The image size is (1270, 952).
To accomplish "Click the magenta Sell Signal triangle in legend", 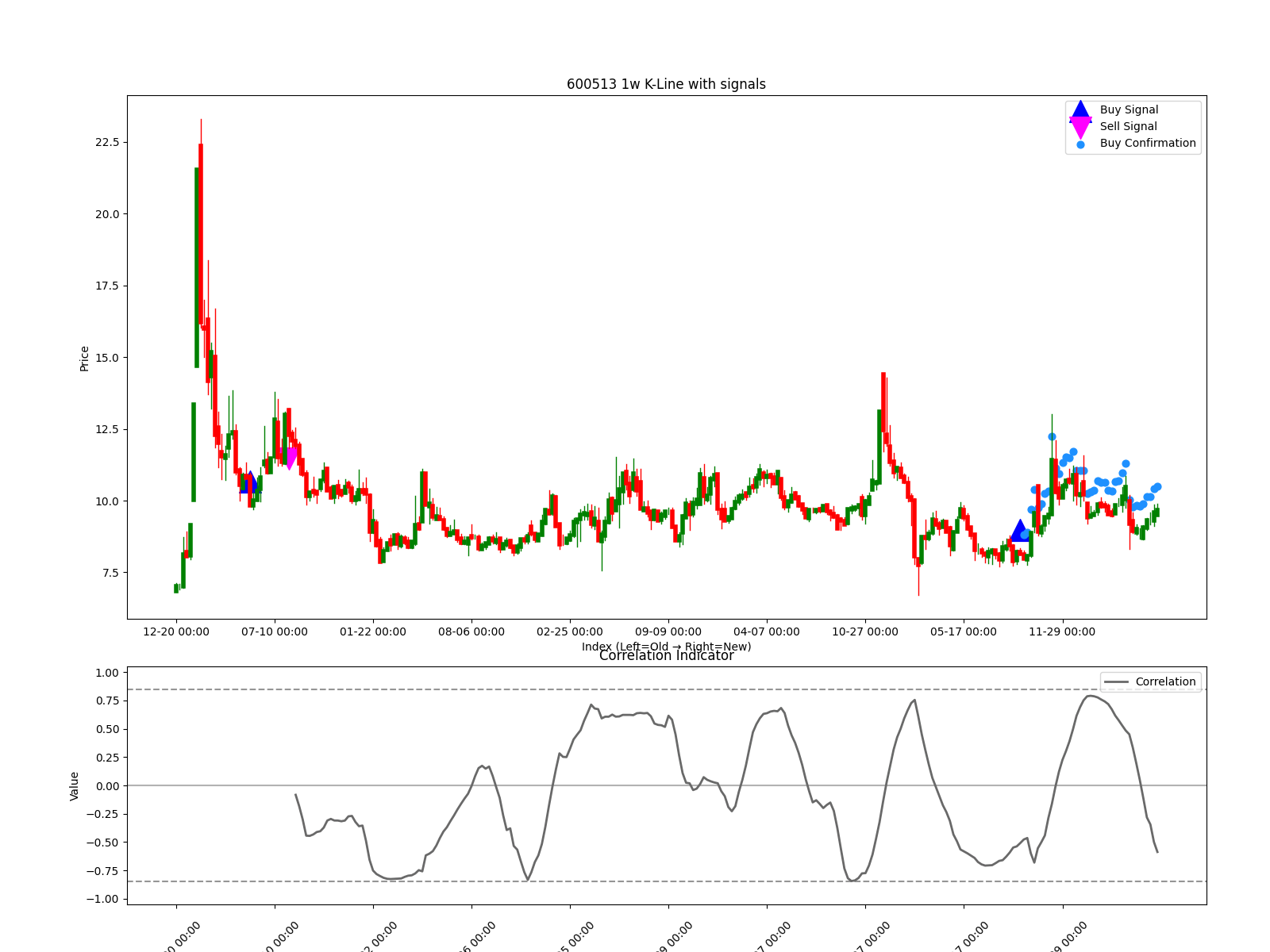I will [x=1080, y=128].
